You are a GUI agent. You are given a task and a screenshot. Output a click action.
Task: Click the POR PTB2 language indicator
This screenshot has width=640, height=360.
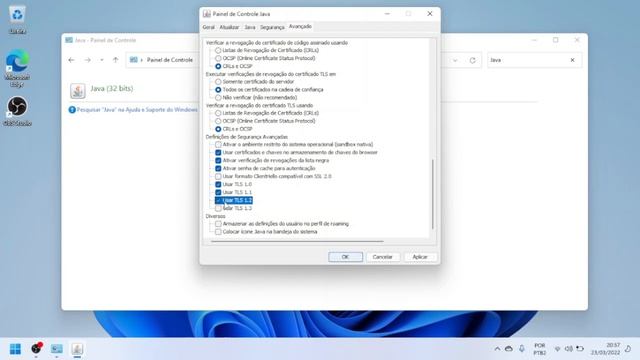540,349
